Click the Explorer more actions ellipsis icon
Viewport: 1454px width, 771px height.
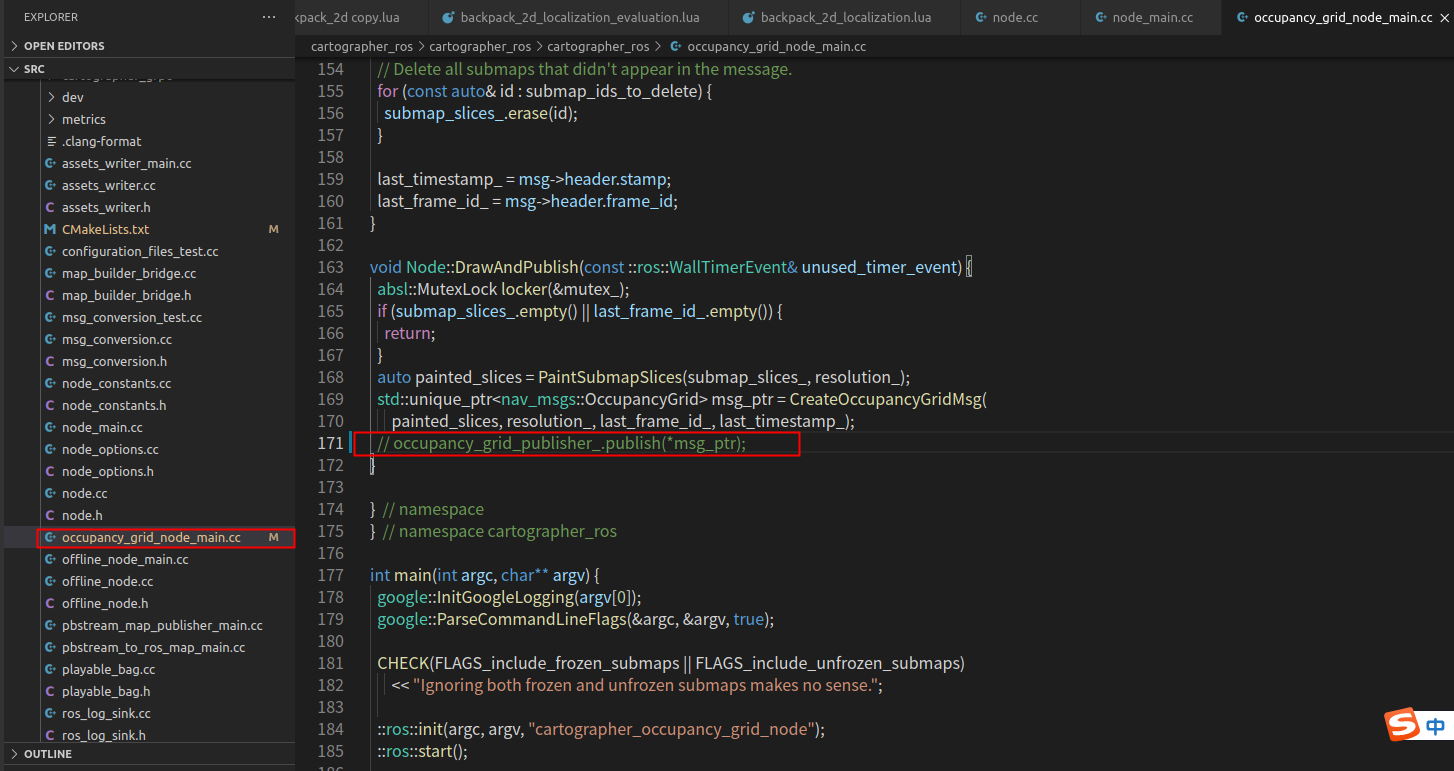[267, 16]
